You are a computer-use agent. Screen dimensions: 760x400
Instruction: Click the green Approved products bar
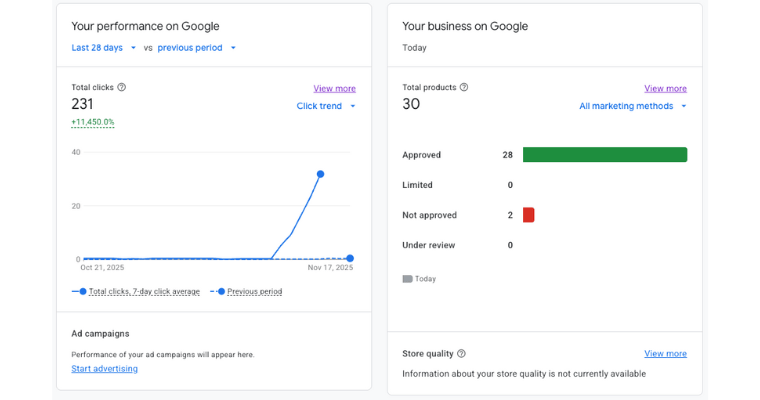(x=604, y=155)
